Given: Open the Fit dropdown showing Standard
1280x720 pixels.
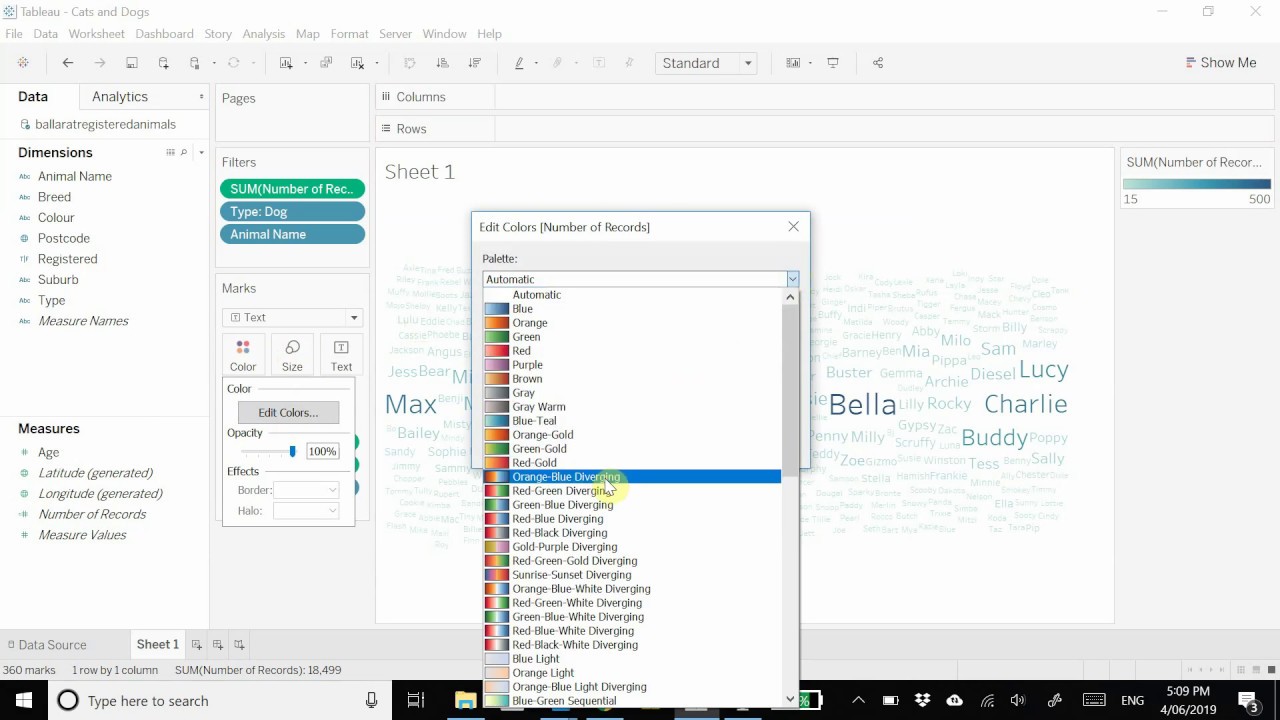Looking at the screenshot, I should click(x=706, y=63).
